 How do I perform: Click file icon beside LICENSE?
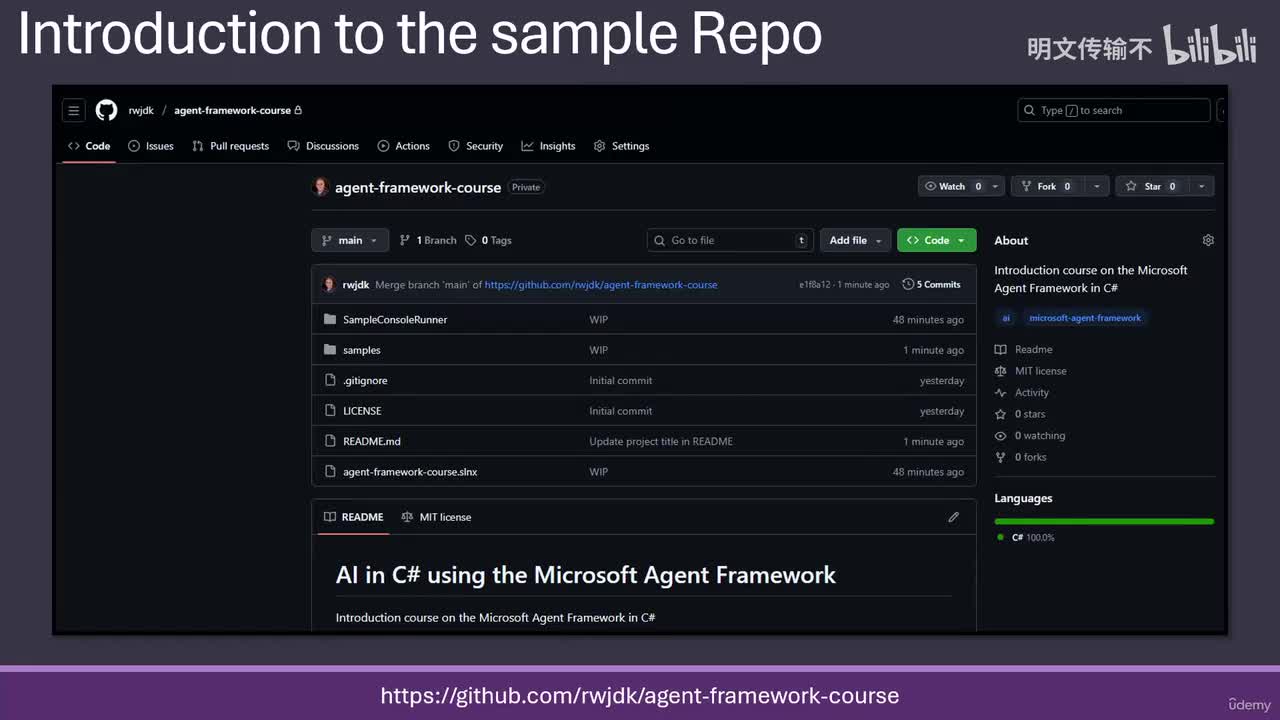click(330, 411)
